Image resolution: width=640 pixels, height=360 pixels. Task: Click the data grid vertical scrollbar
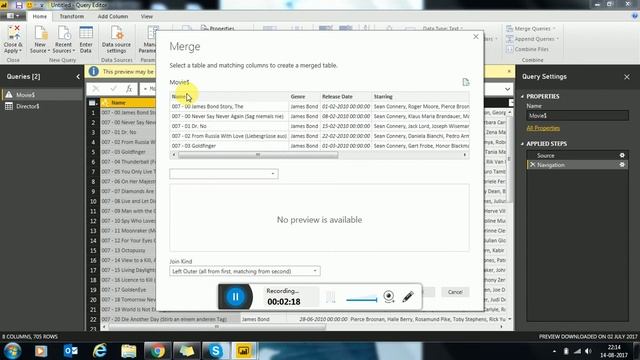[x=509, y=158]
